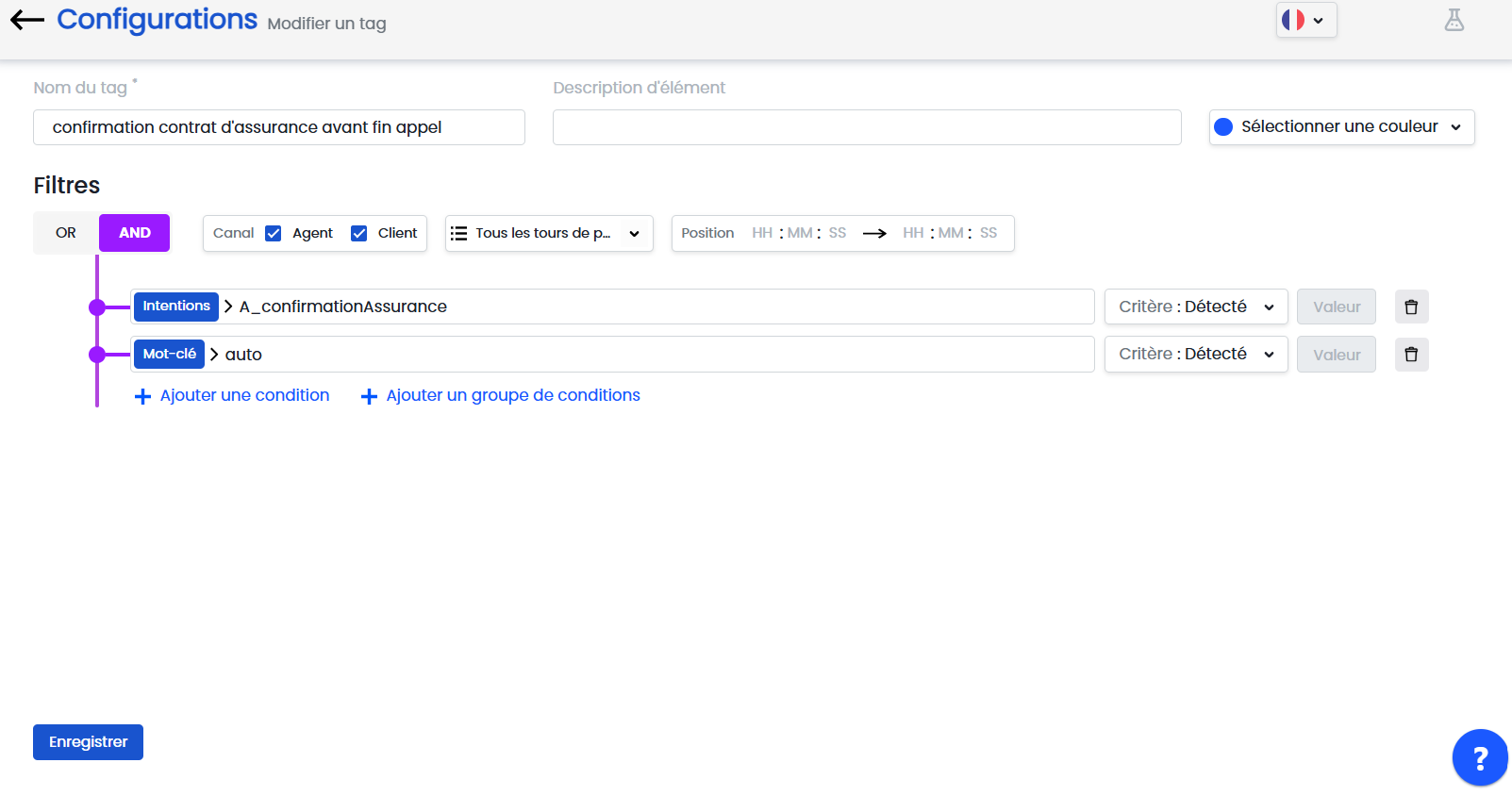Uncheck the Client channel checkbox
Image resolution: width=1512 pixels, height=796 pixels.
point(359,233)
